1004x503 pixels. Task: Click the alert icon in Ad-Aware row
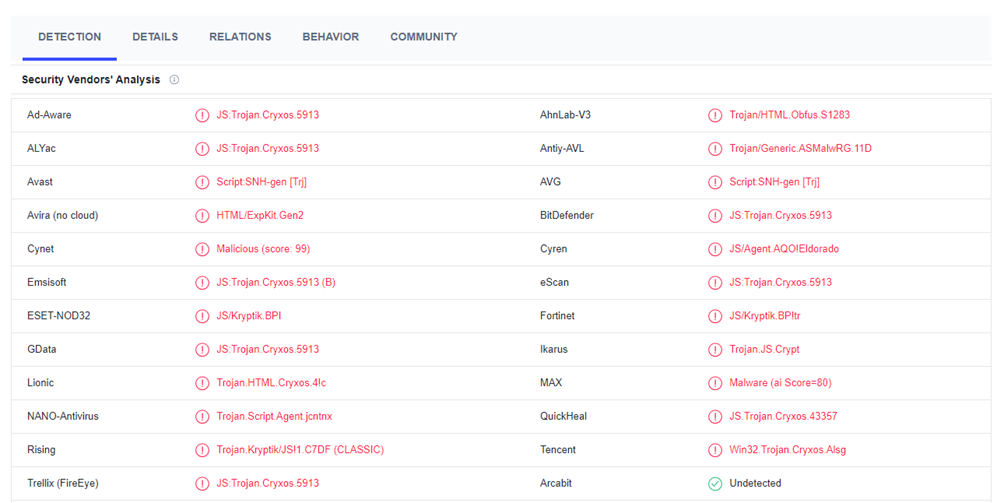(202, 115)
